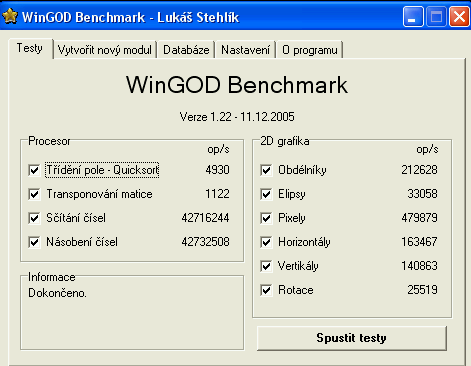Click the op/s header in Procesor group

pos(218,149)
